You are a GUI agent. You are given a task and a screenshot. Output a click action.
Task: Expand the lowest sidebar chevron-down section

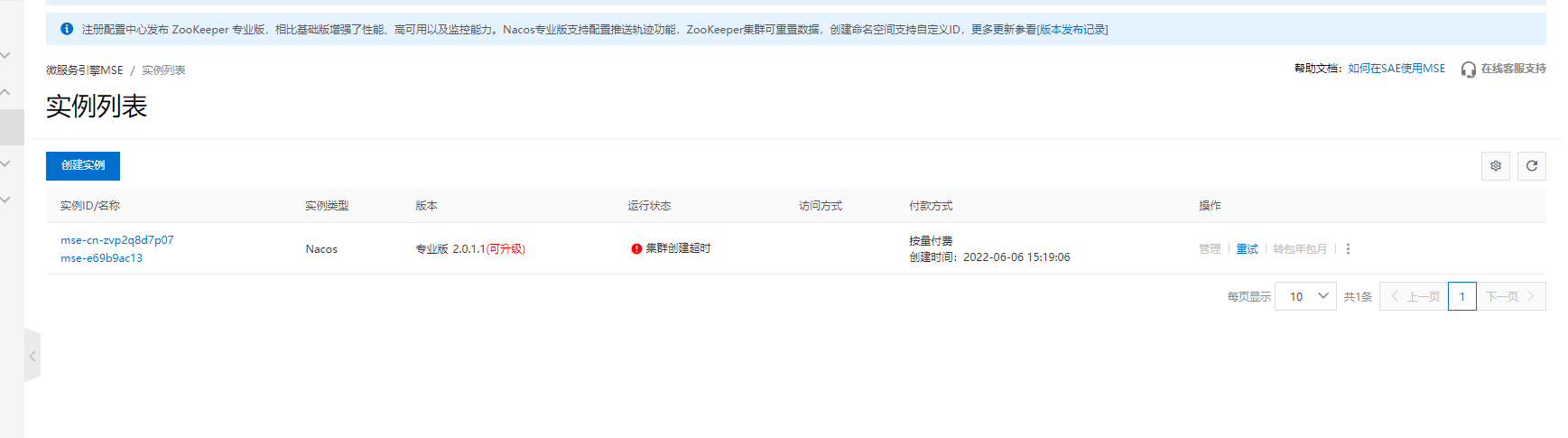(x=5, y=200)
